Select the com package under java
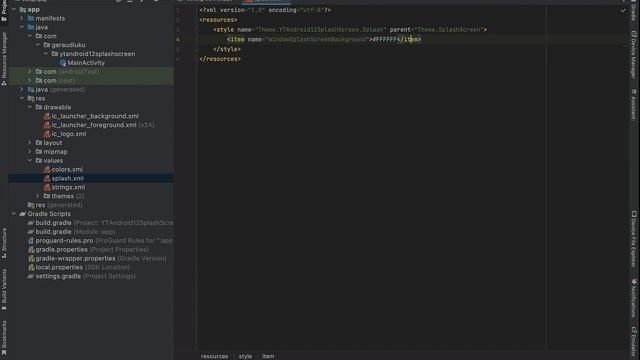 click(x=50, y=36)
